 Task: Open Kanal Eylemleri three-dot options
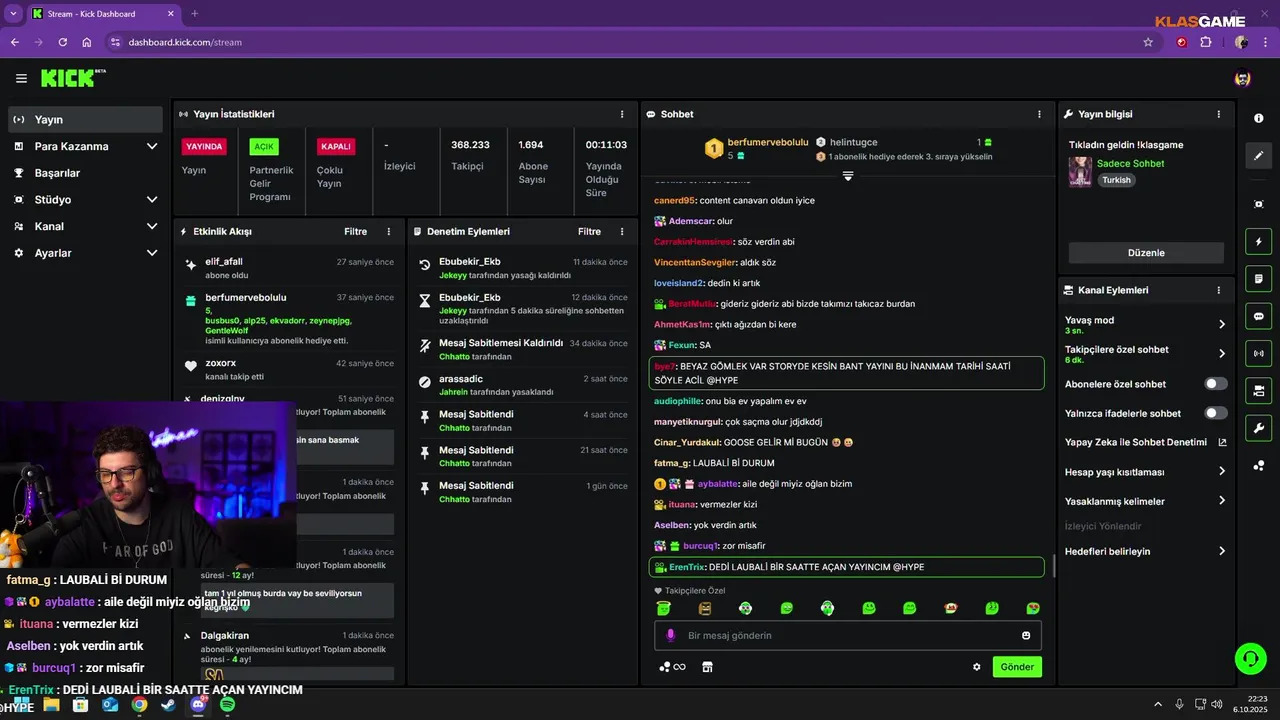pyautogui.click(x=1218, y=290)
